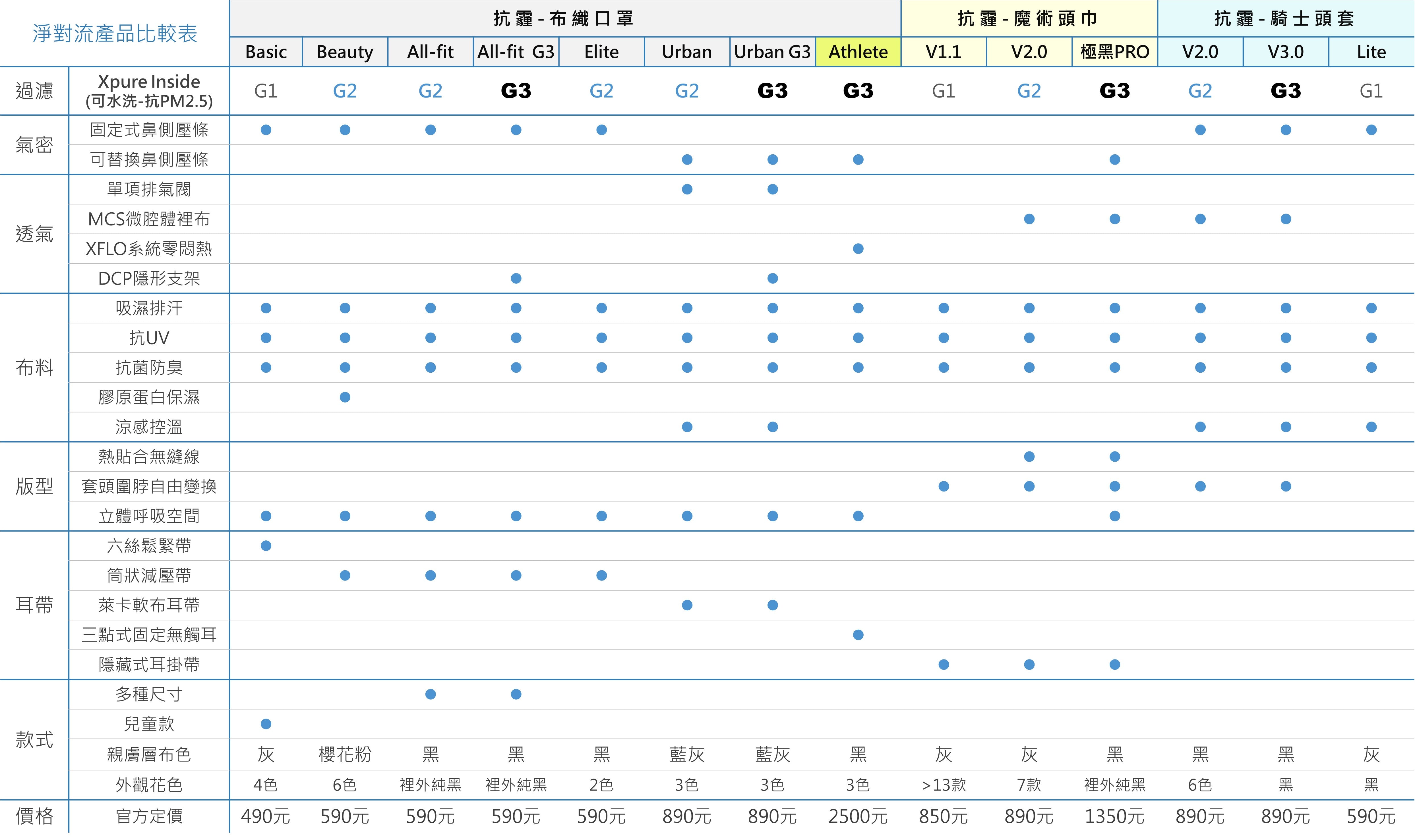Click the 固定式鼻側壓條 row label
This screenshot has width=1415, height=840.
coord(149,130)
